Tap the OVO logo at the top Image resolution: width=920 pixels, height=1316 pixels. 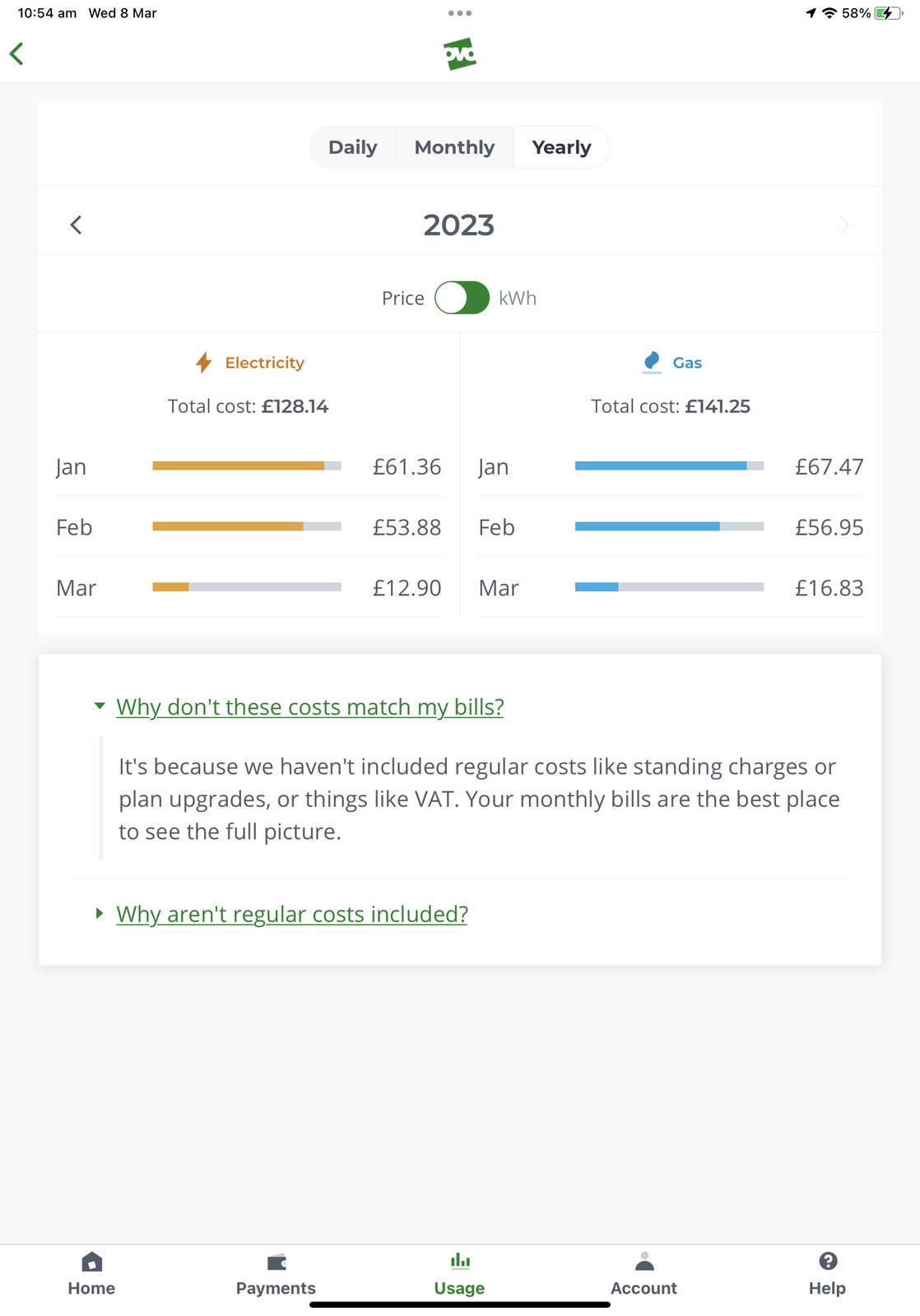tap(460, 54)
